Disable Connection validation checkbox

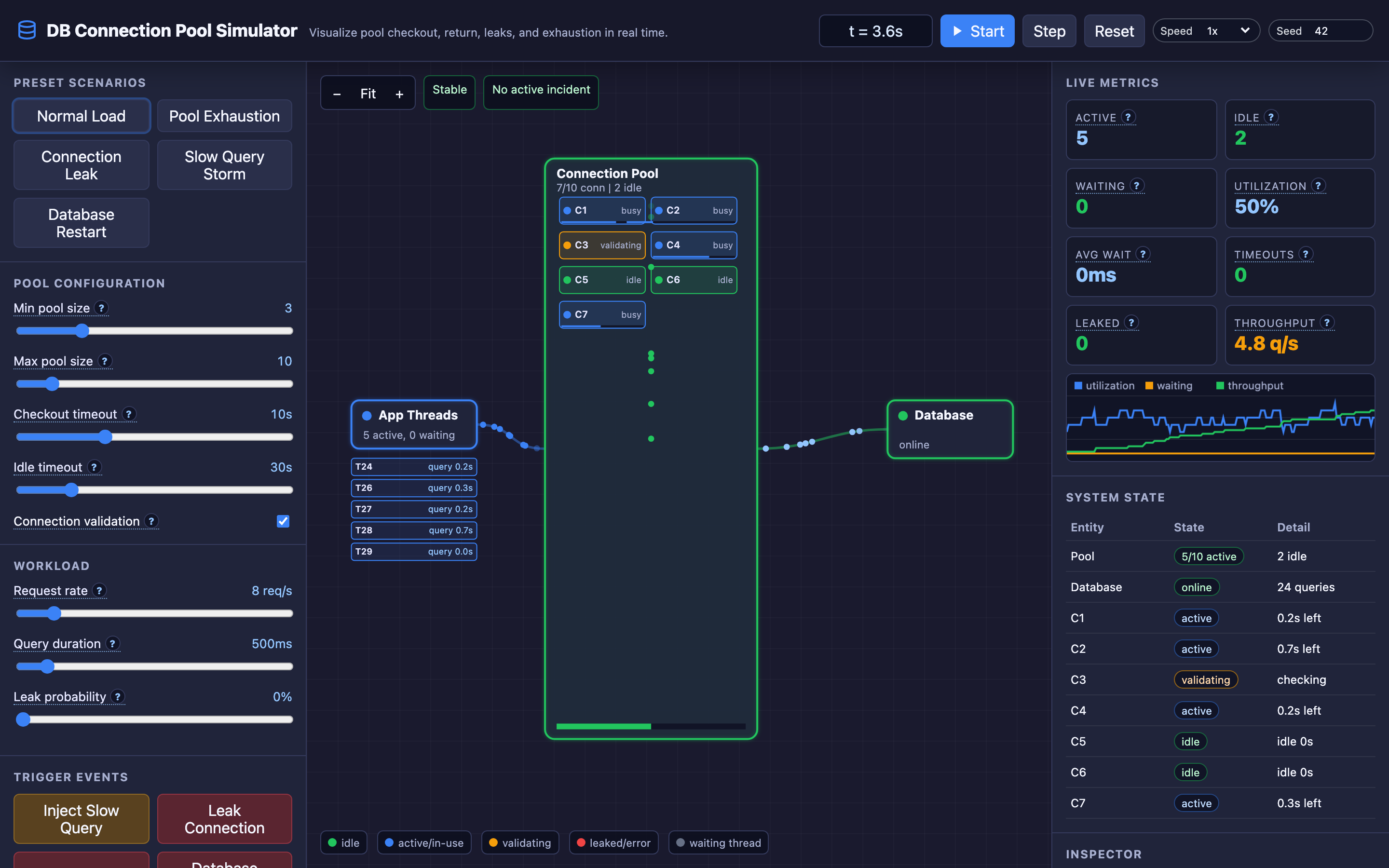coord(283,521)
